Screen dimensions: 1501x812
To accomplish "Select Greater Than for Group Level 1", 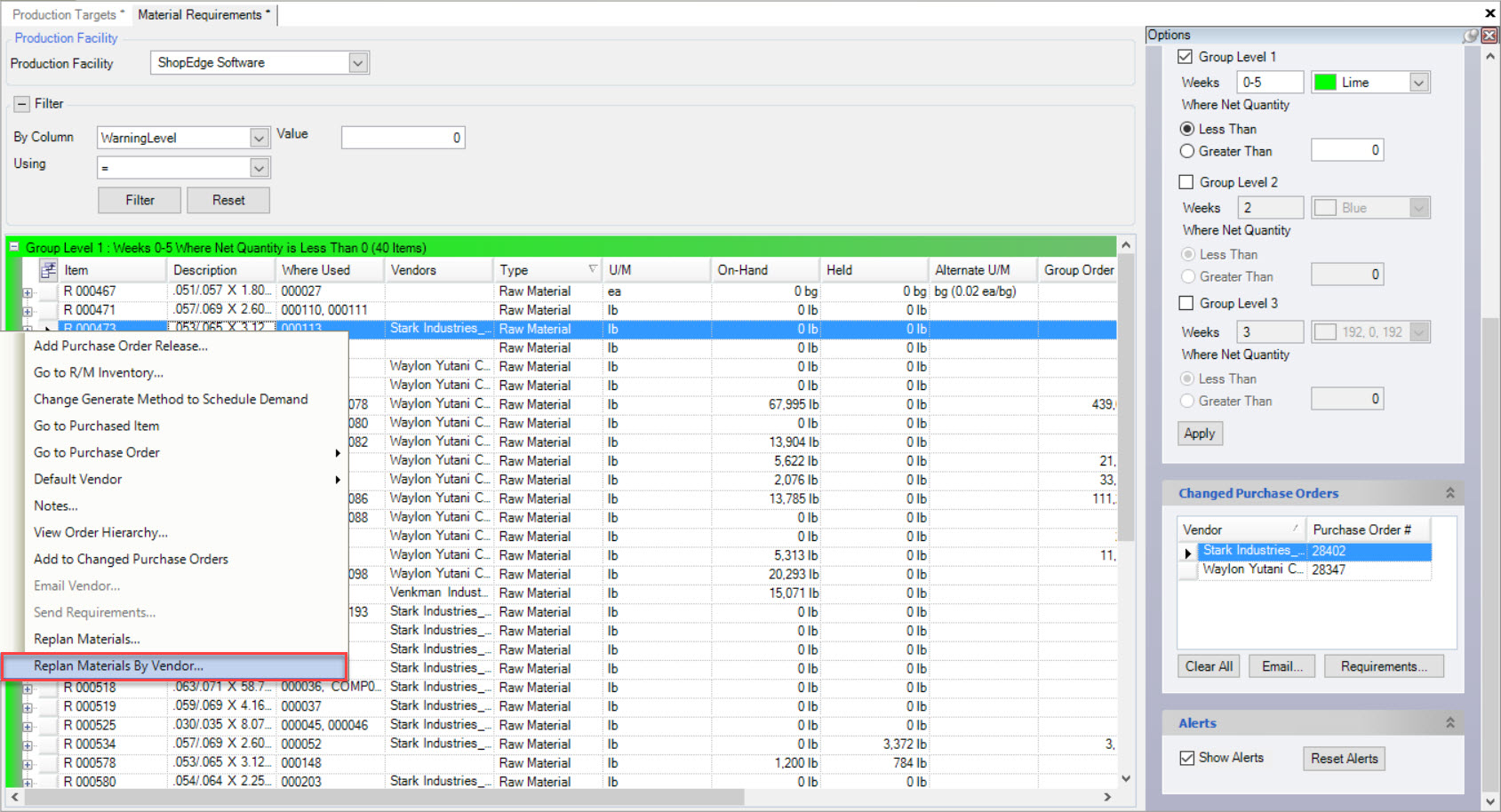I will tap(1186, 151).
